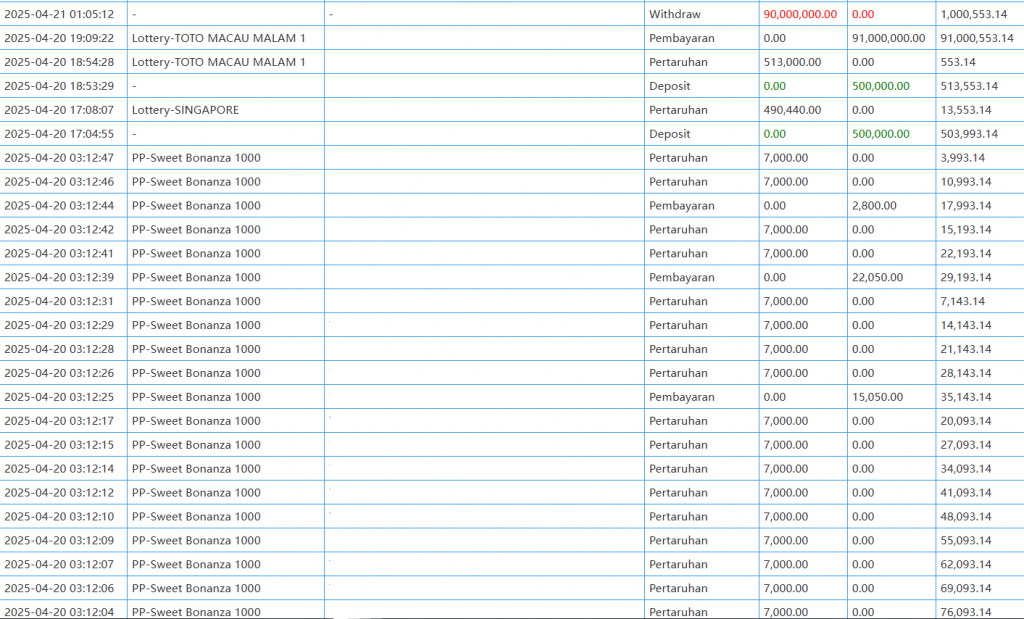This screenshot has height=619, width=1024.
Task: Select balance 91,000,553.14
Action: [977, 38]
